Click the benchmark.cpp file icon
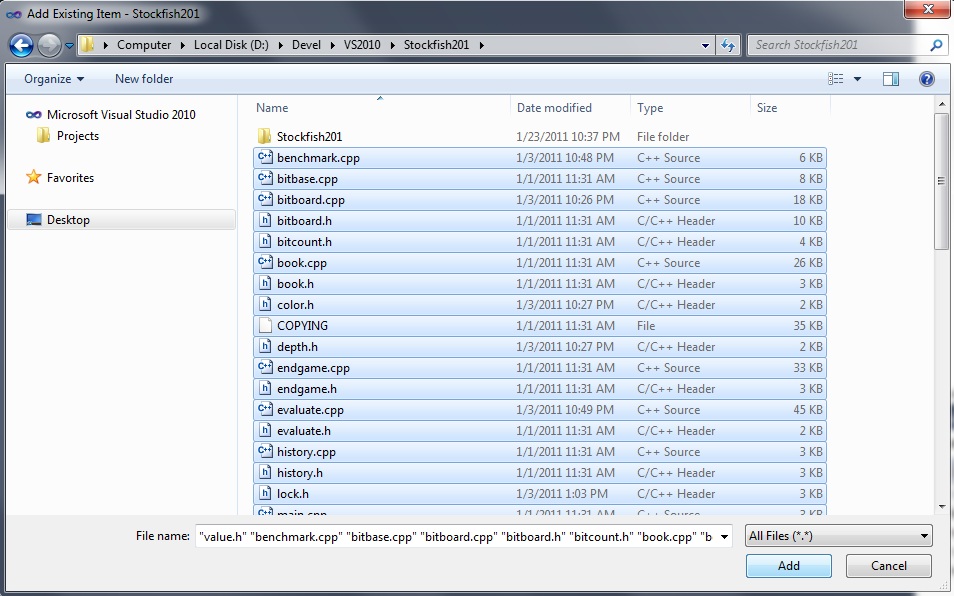Screen dimensions: 954x596 coord(265,158)
